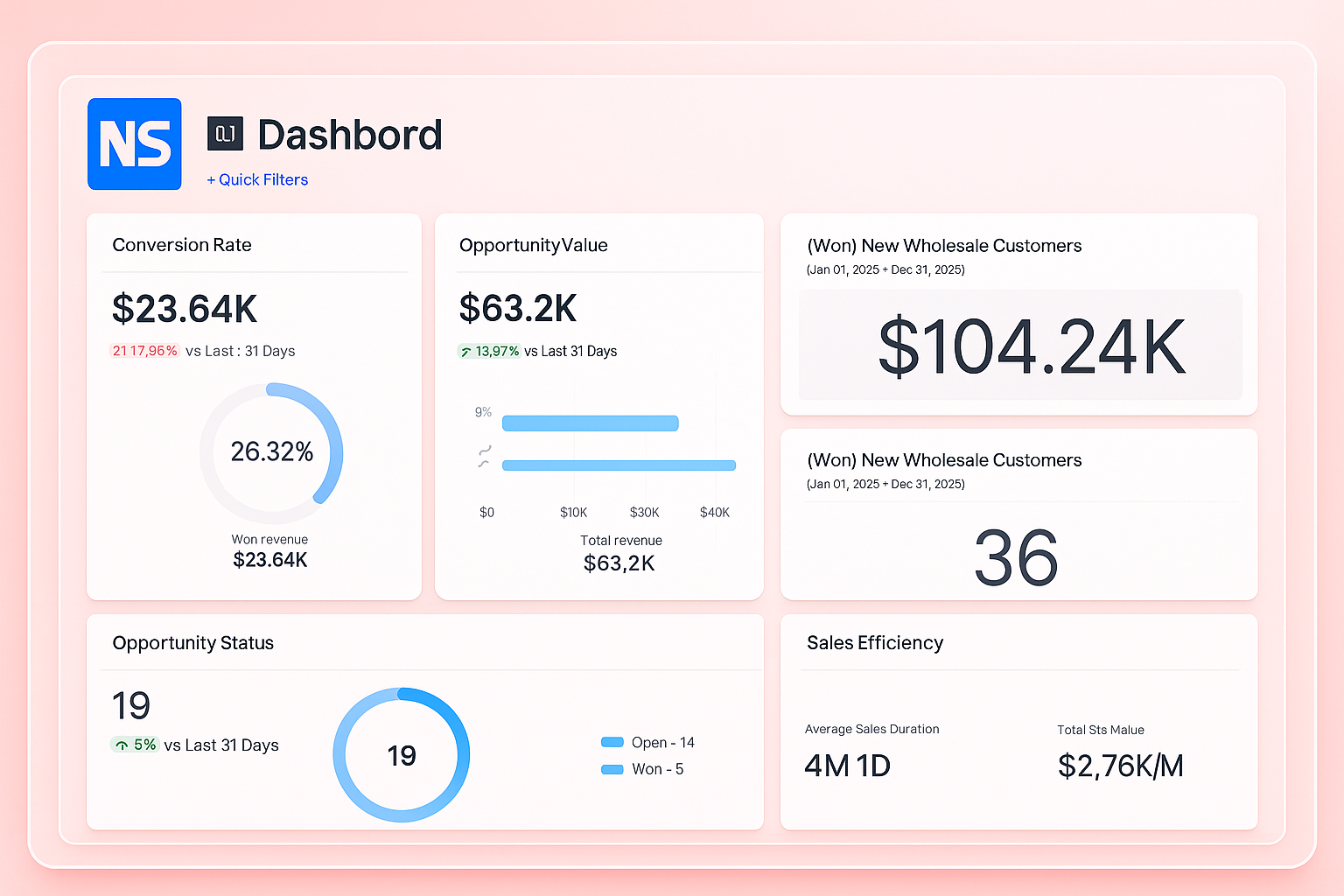
Task: Click the $104.24K wholesale customers value
Action: click(x=1031, y=347)
